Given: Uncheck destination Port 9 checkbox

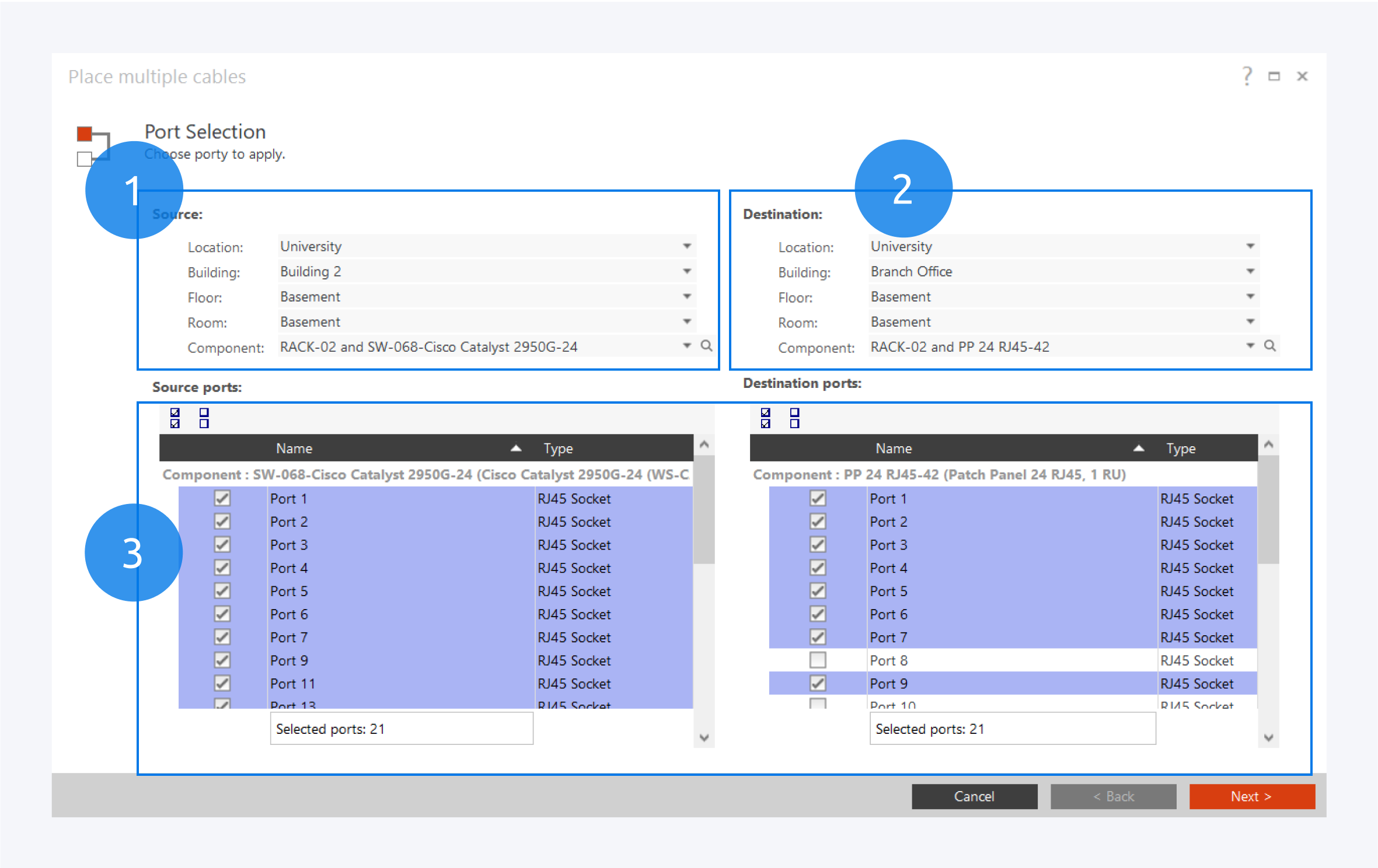Looking at the screenshot, I should click(818, 683).
